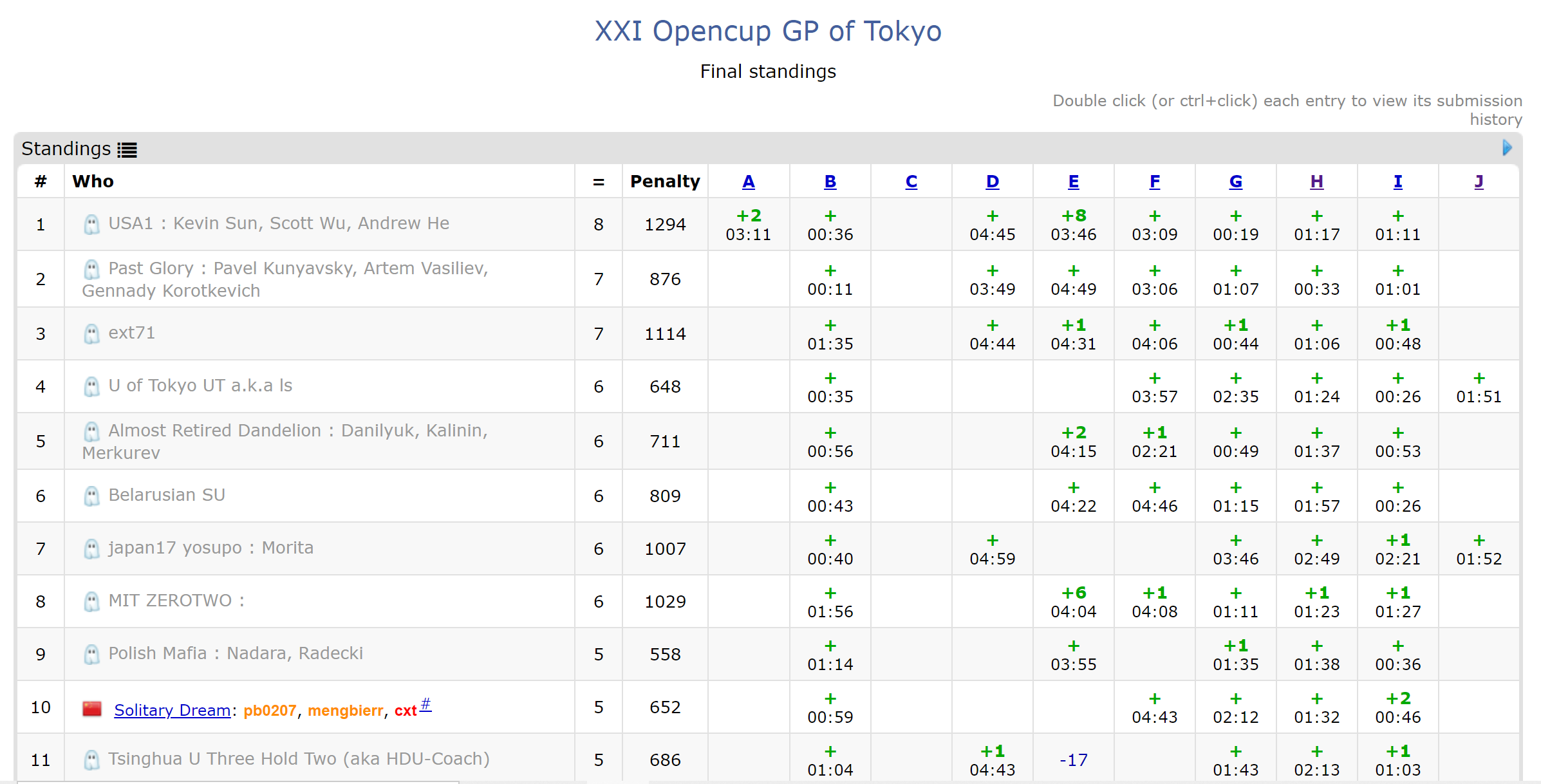Open problem A link in header
Image resolution: width=1541 pixels, height=784 pixels.
point(748,182)
